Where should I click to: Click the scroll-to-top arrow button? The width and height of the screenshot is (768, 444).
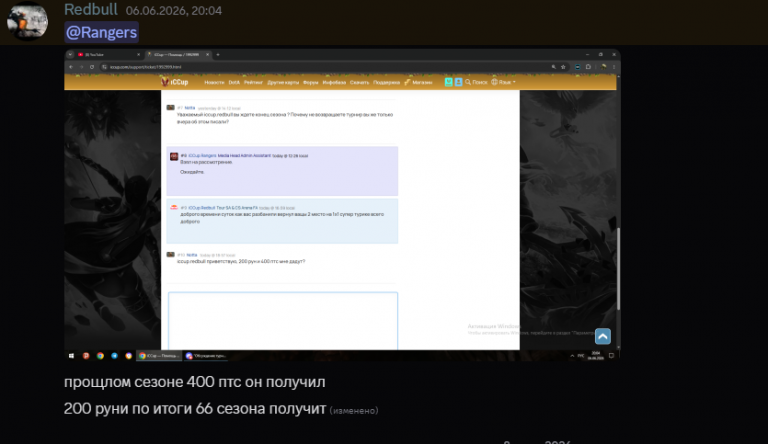(603, 336)
